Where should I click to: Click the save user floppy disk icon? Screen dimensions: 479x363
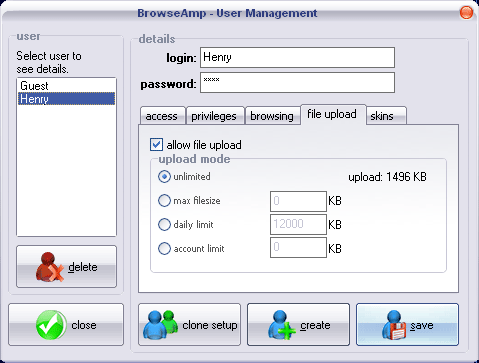point(394,325)
